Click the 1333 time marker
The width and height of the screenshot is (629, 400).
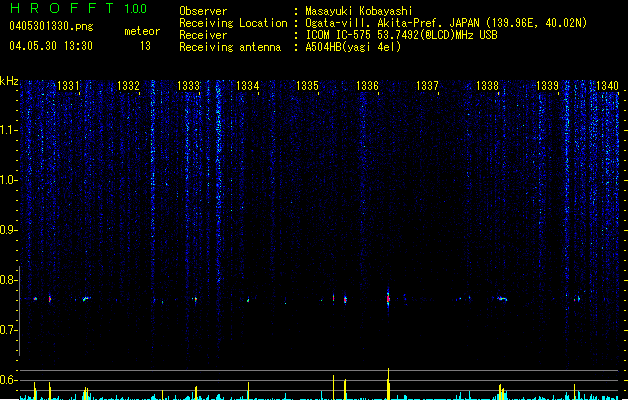[188, 86]
